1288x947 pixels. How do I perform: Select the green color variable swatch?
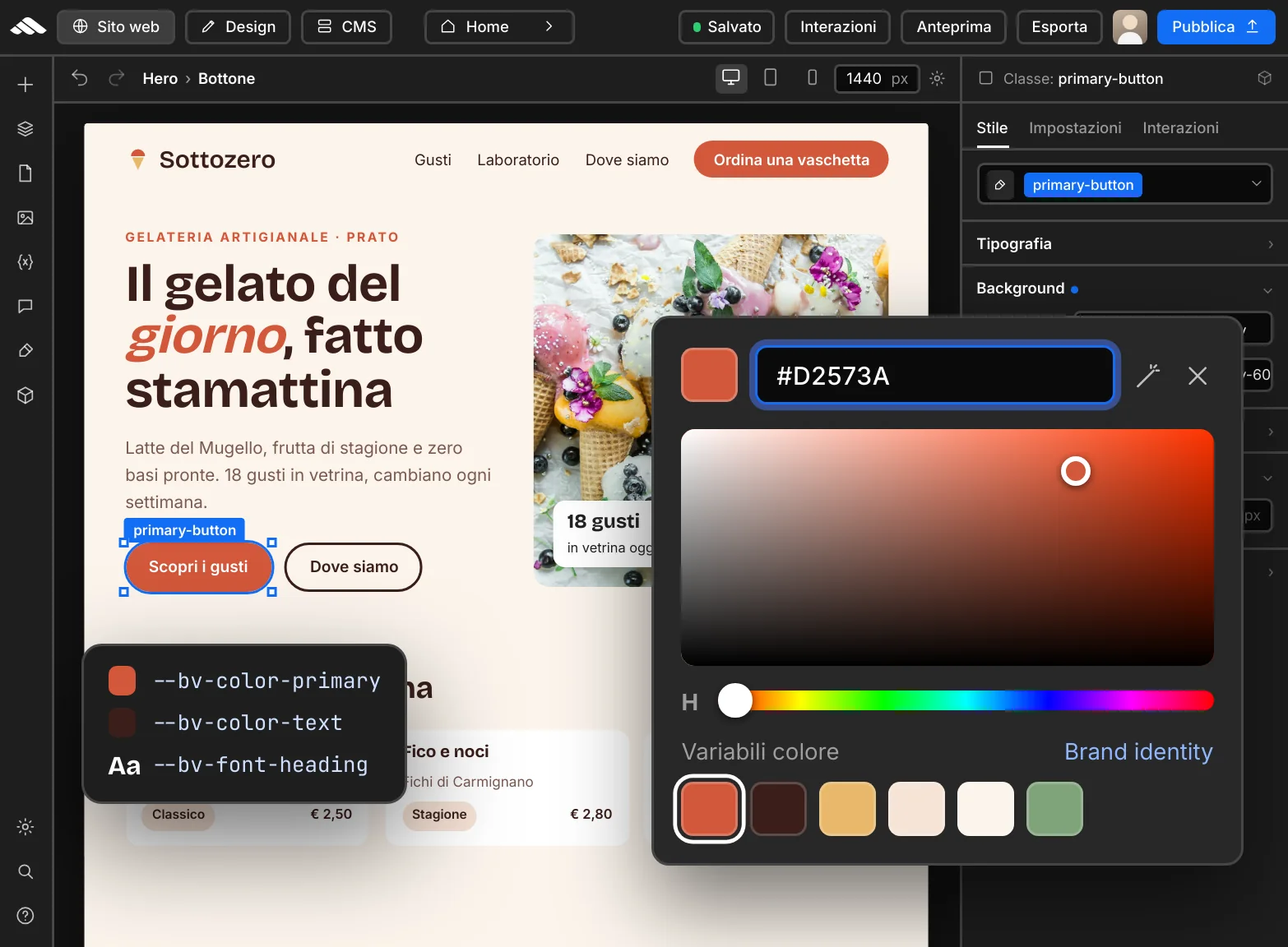pyautogui.click(x=1054, y=809)
